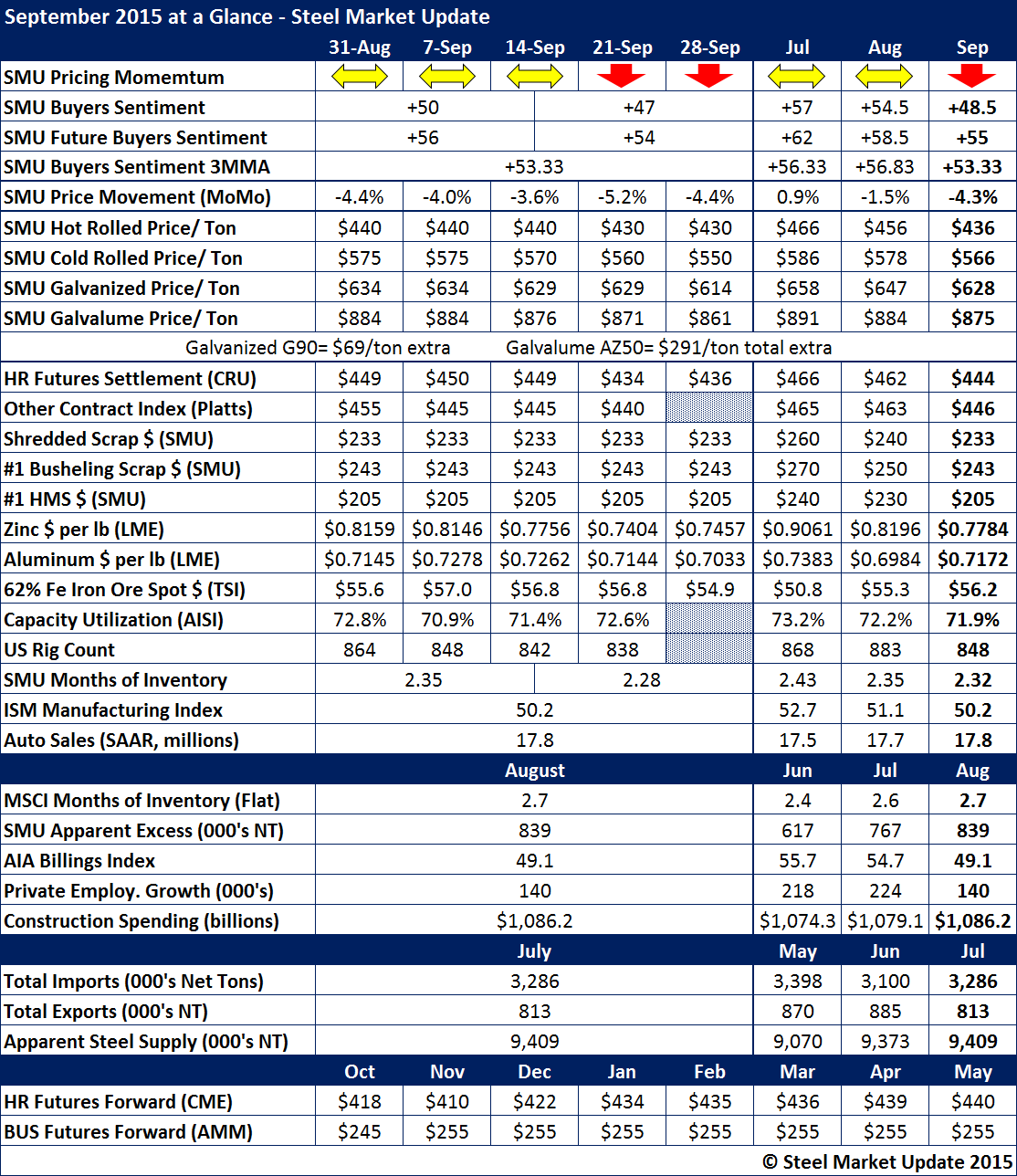The width and height of the screenshot is (1017, 1176).
Task: Select the 'July' section header bar
Action: (535, 950)
